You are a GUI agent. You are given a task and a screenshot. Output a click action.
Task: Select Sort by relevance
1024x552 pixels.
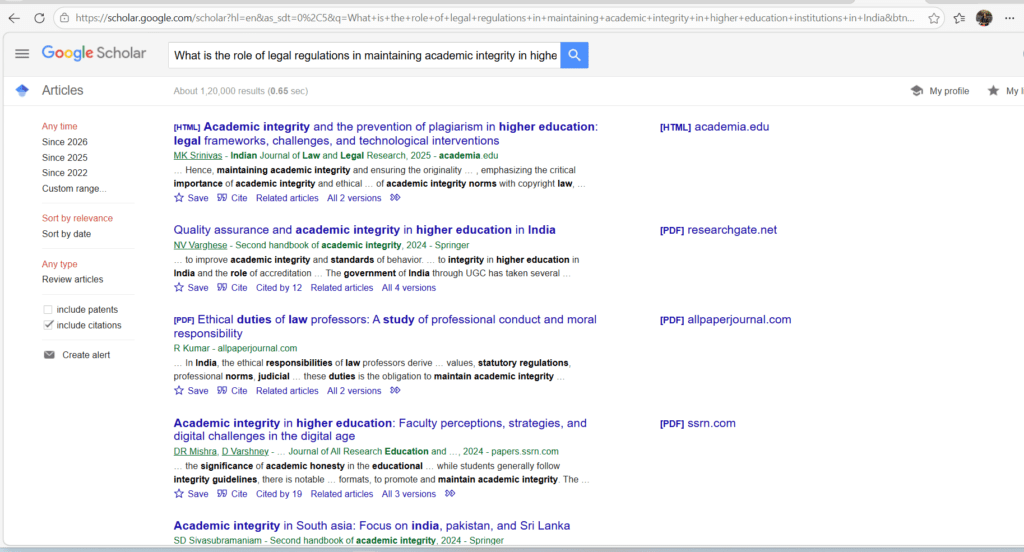(77, 218)
